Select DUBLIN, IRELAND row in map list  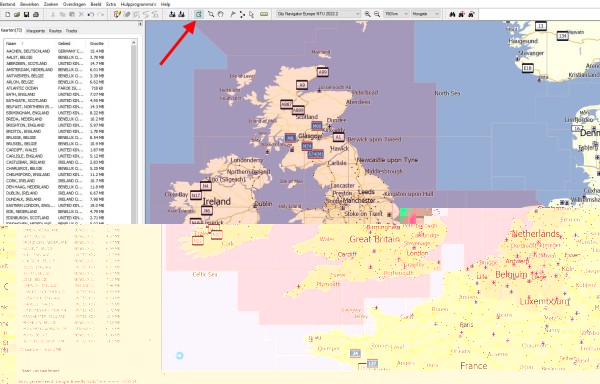click(55, 193)
